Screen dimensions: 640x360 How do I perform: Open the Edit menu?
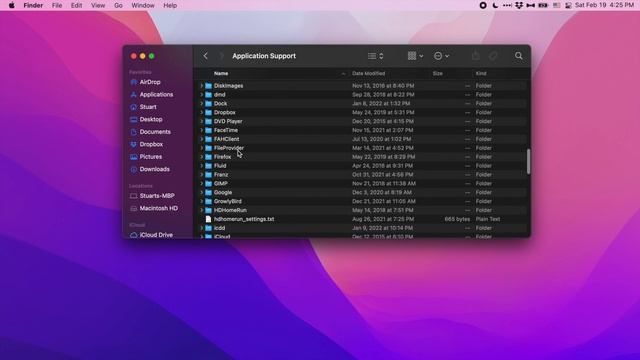[76, 5]
